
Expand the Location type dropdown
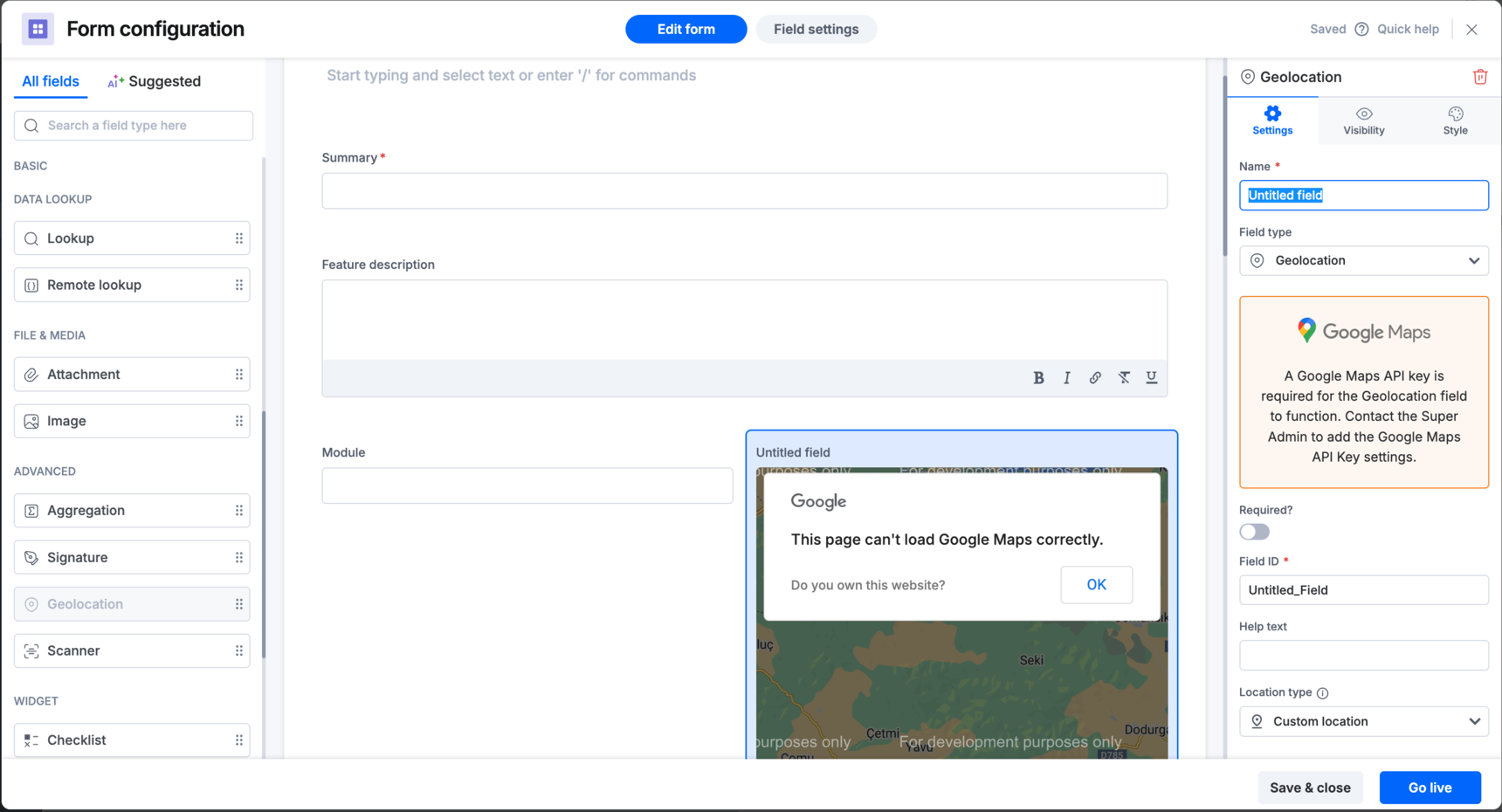click(1363, 721)
